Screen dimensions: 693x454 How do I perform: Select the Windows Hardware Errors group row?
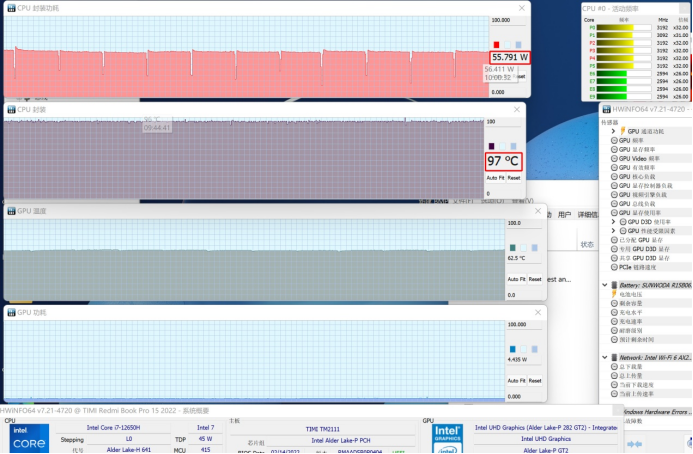coord(657,412)
